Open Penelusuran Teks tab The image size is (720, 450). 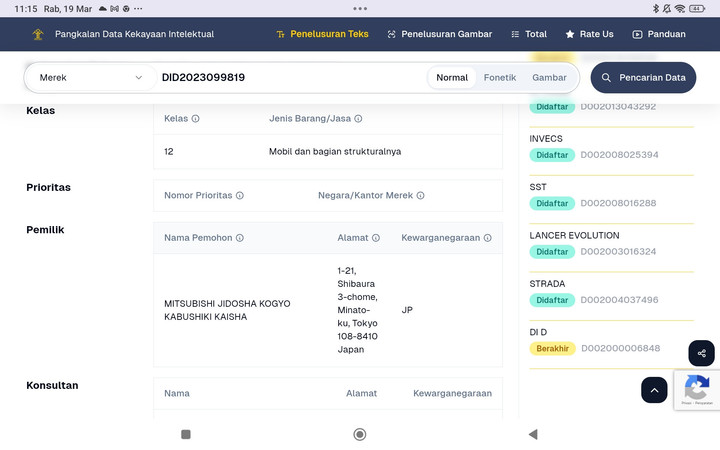(x=321, y=34)
